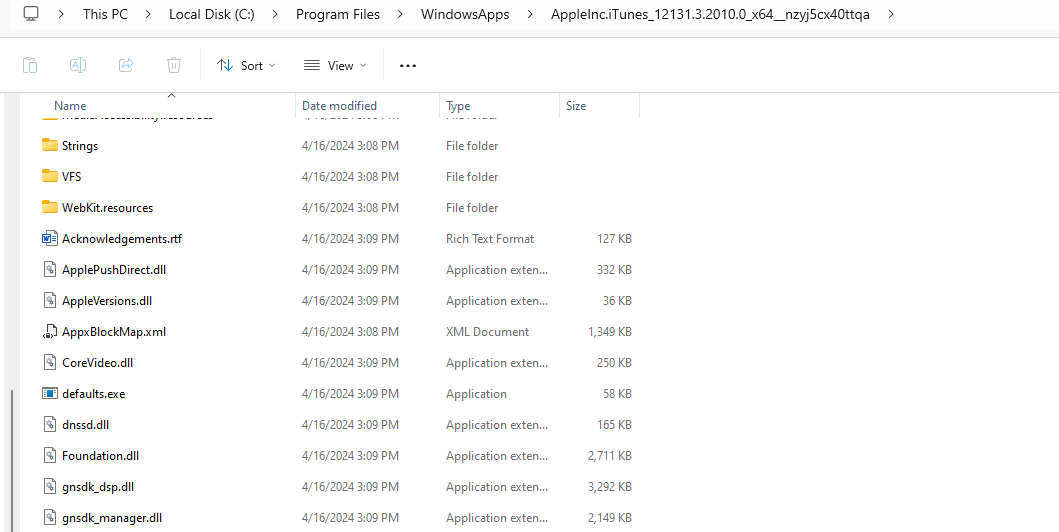Select the Strings folder name

click(80, 145)
